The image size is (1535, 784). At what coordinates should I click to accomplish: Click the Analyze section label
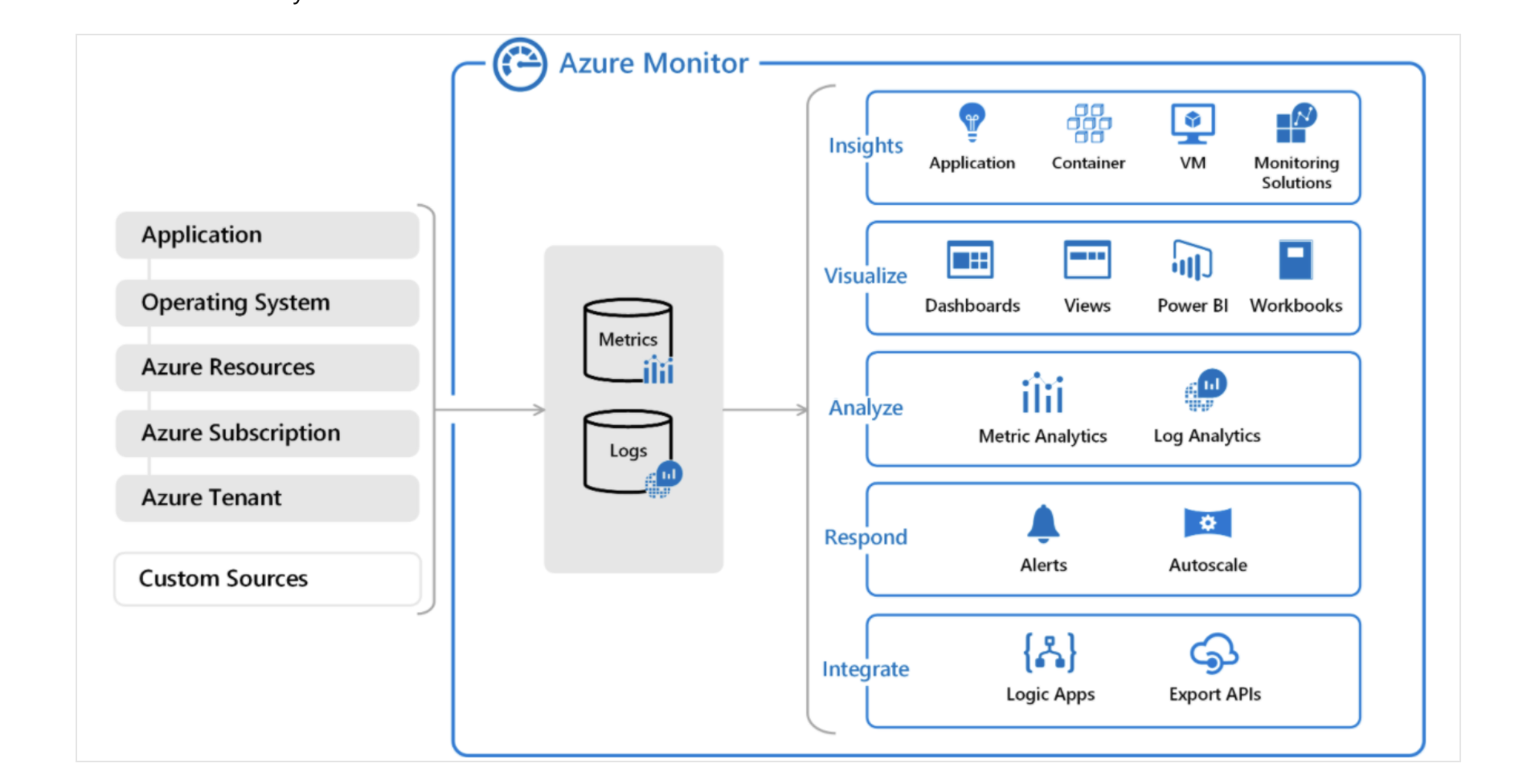pyautogui.click(x=866, y=408)
